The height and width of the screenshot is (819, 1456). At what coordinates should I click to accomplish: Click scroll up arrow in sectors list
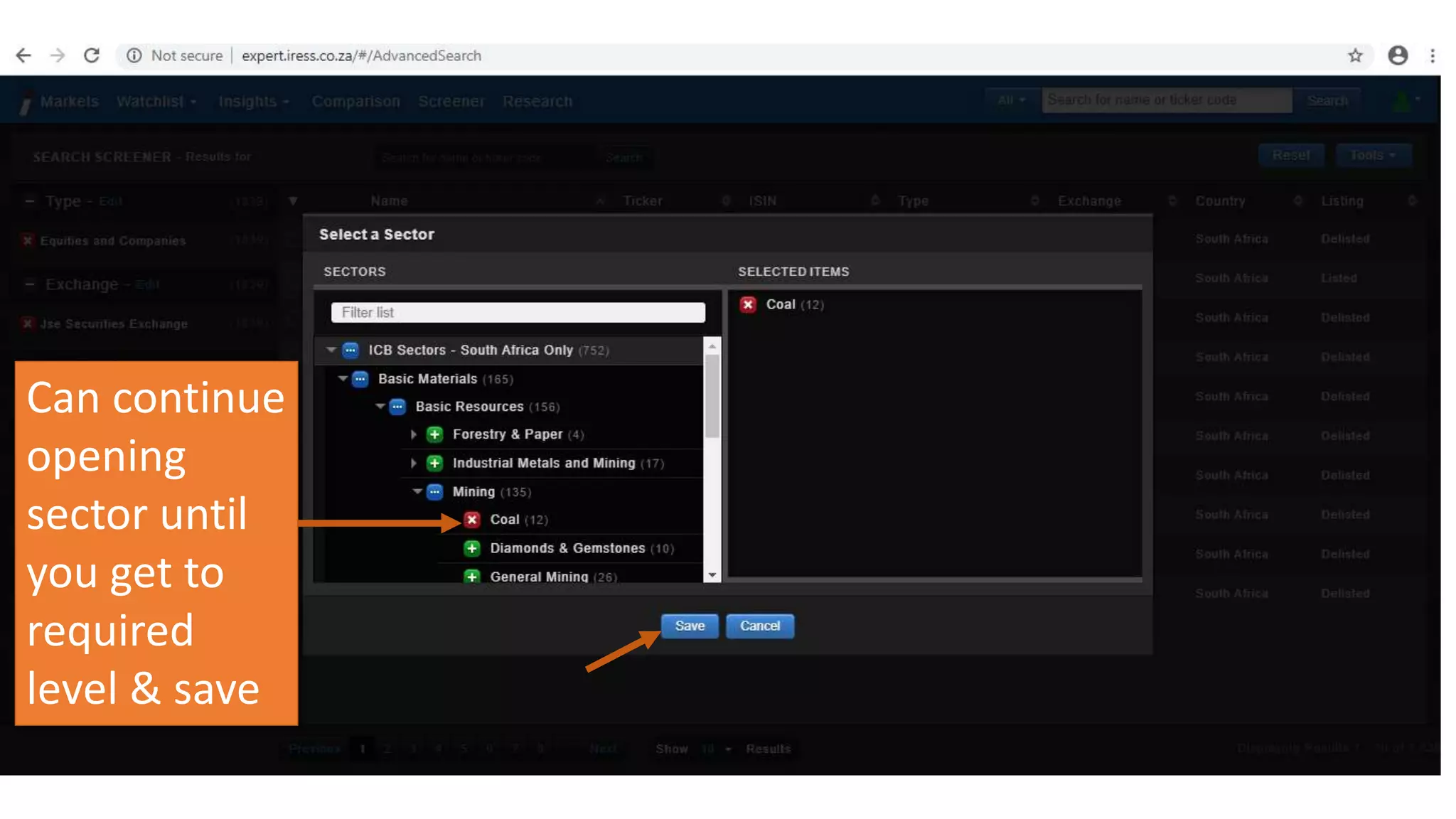pyautogui.click(x=712, y=346)
